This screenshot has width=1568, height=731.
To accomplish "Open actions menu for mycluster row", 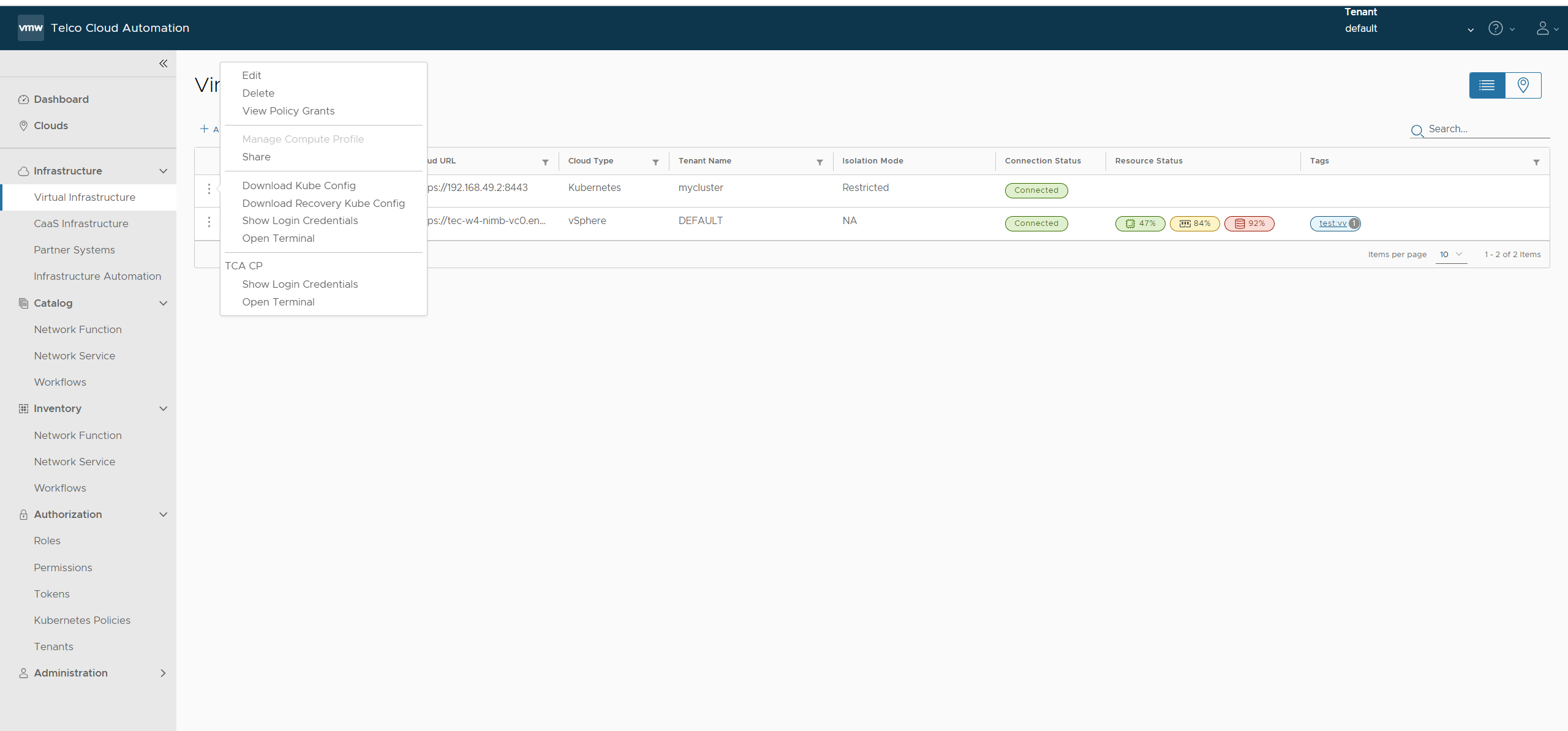I will [x=209, y=189].
